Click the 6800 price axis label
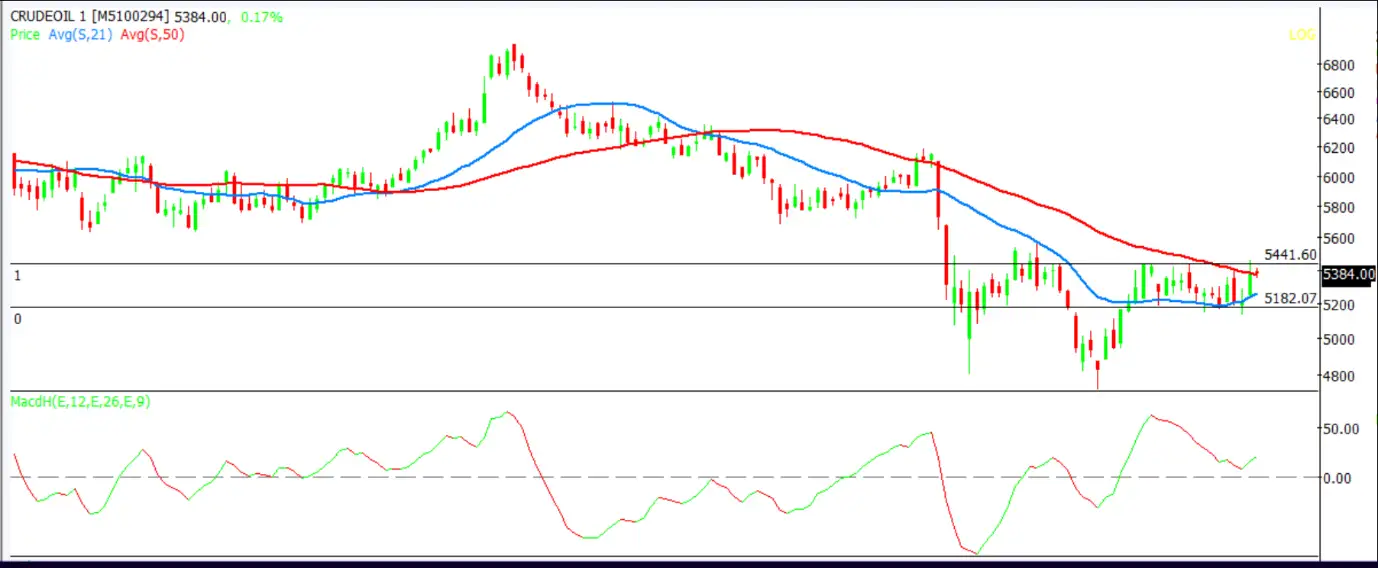The image size is (1378, 568). point(1338,65)
